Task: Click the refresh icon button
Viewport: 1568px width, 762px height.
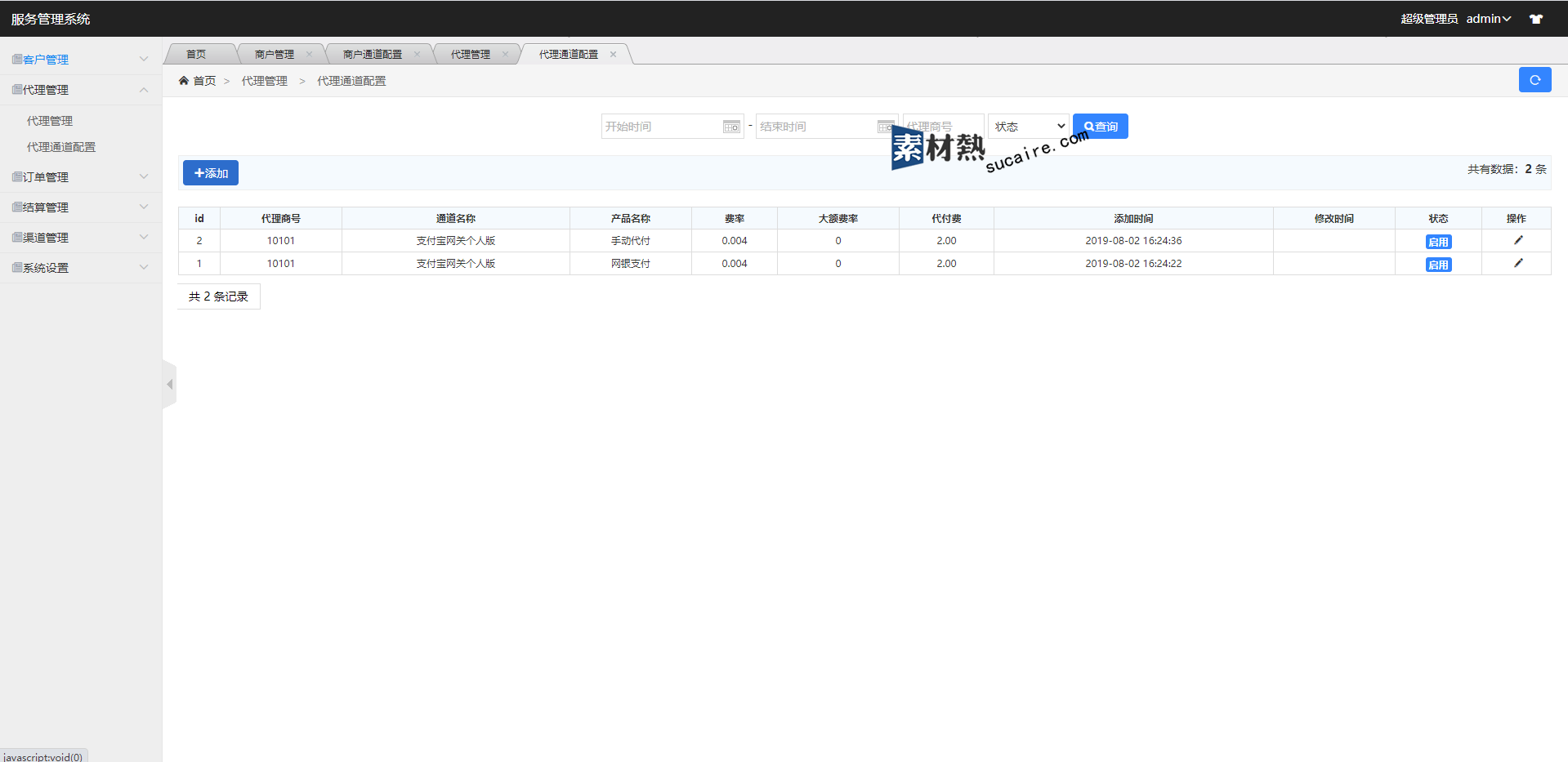Action: click(1534, 80)
